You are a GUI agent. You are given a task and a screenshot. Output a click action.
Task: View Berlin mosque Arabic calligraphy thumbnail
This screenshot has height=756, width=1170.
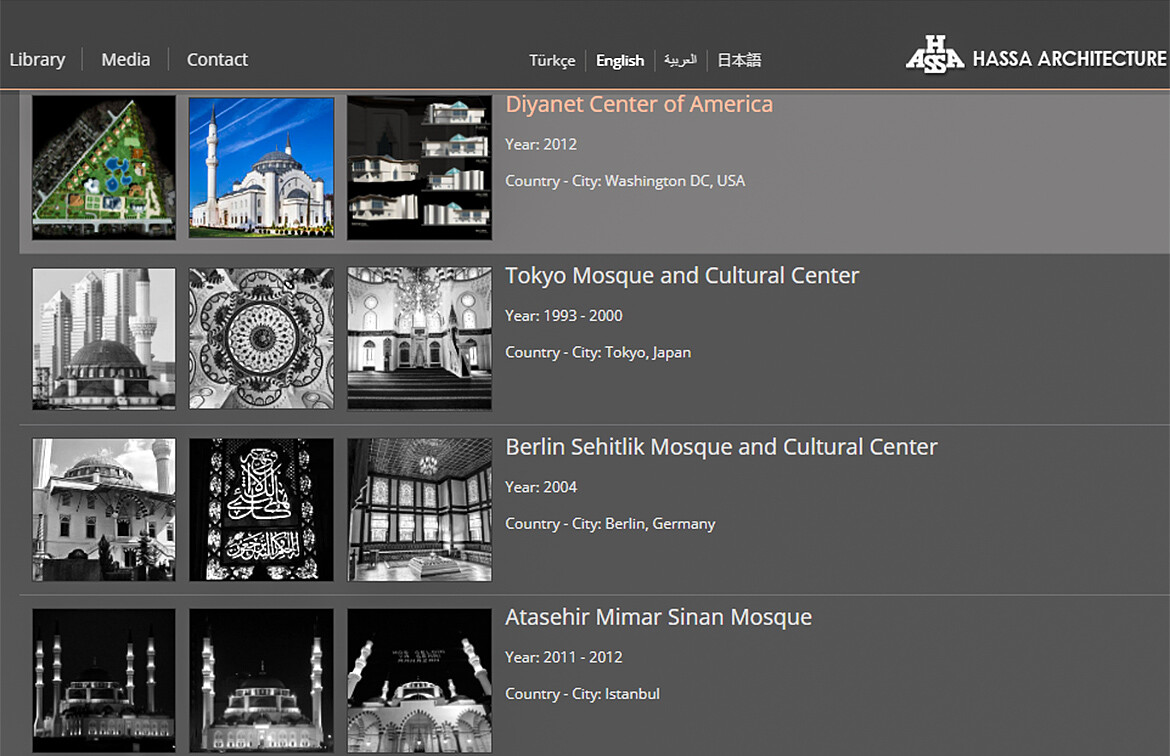(x=261, y=509)
